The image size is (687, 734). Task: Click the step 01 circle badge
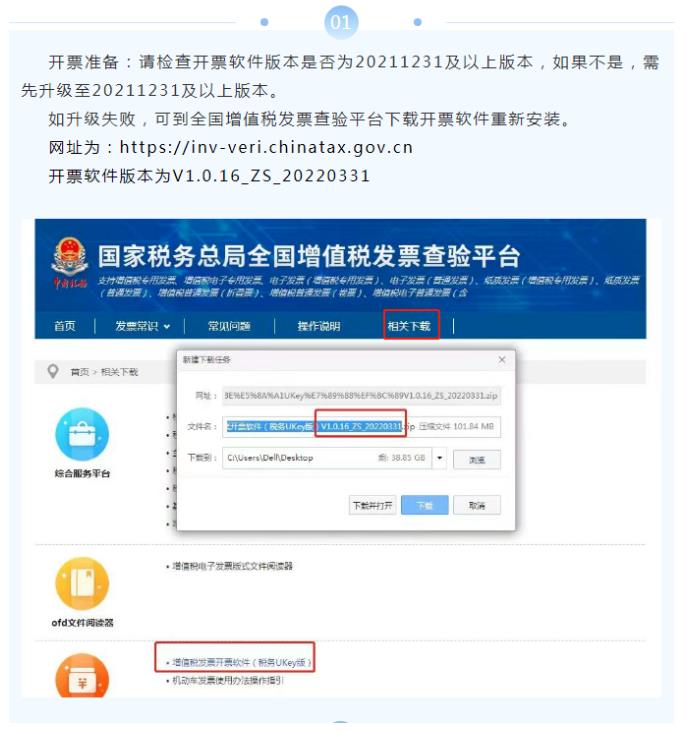[x=341, y=22]
